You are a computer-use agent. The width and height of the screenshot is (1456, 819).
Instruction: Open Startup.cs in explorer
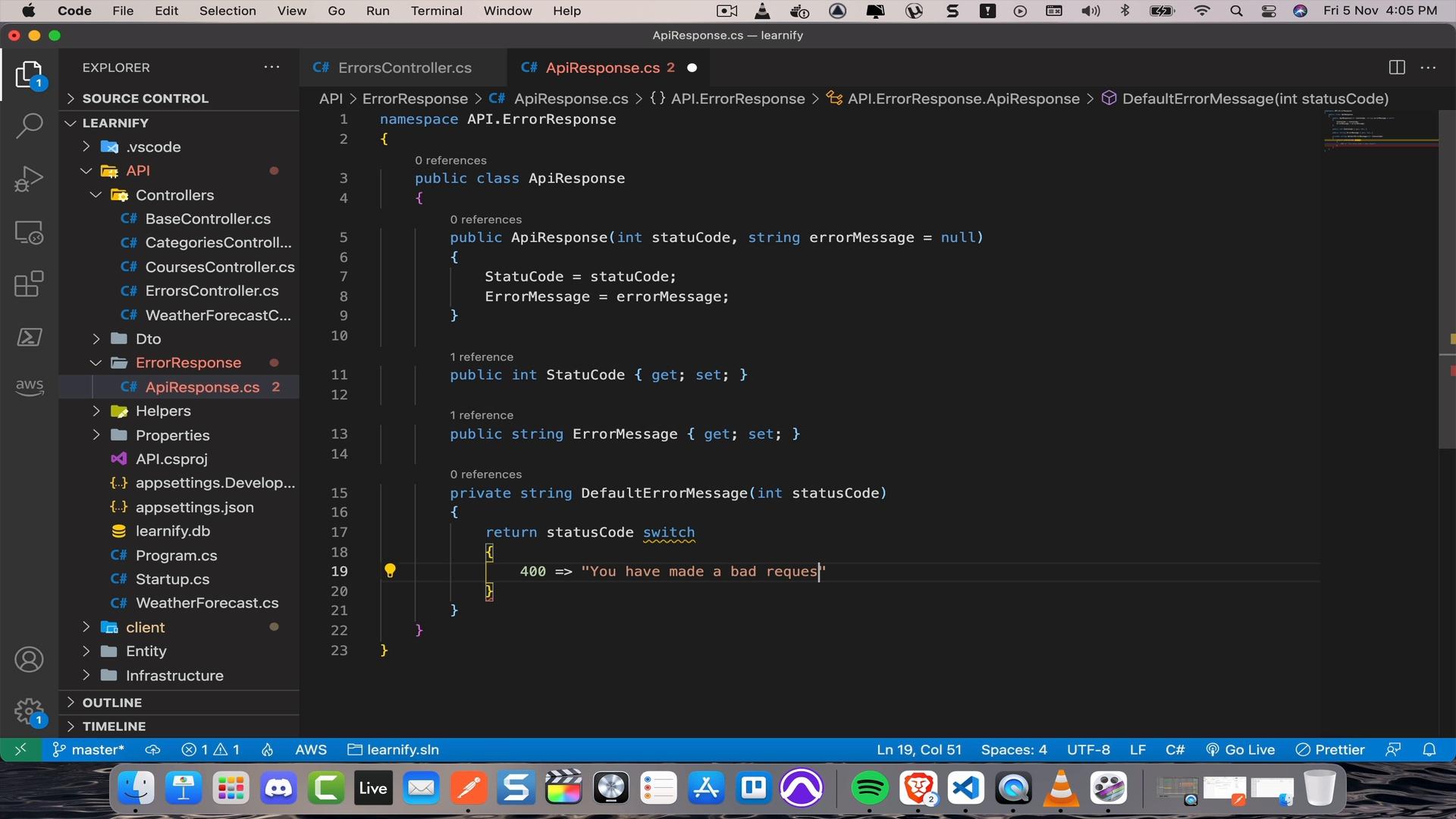tap(179, 579)
